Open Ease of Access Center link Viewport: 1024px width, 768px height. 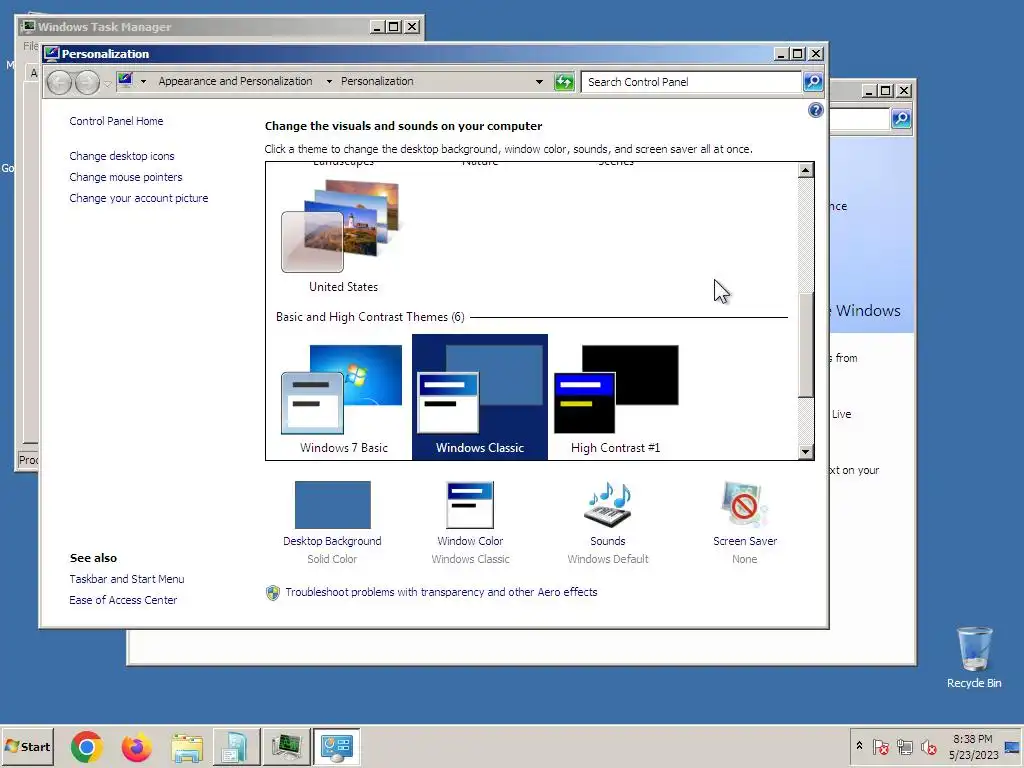tap(123, 600)
